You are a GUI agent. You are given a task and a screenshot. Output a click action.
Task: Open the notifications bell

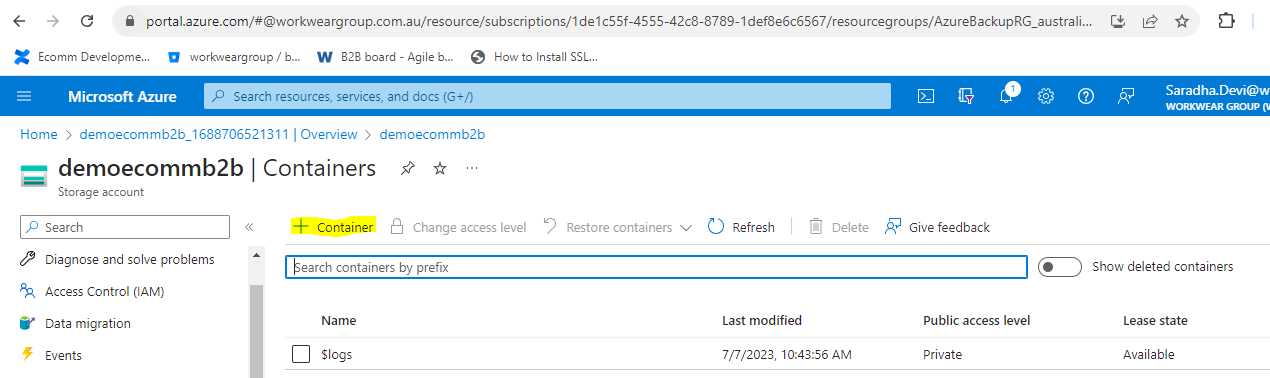[1008, 95]
